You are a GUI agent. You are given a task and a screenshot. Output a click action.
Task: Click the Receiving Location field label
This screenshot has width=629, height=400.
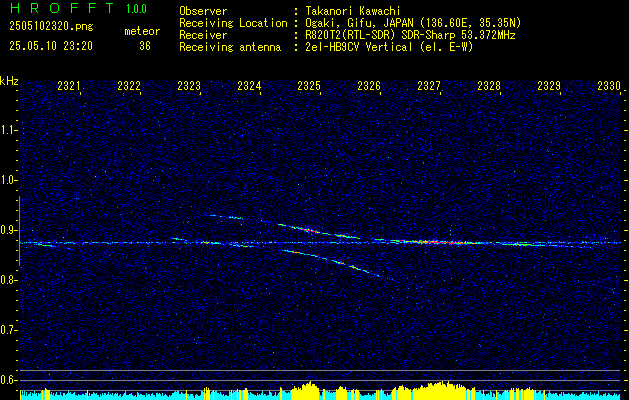pyautogui.click(x=233, y=24)
